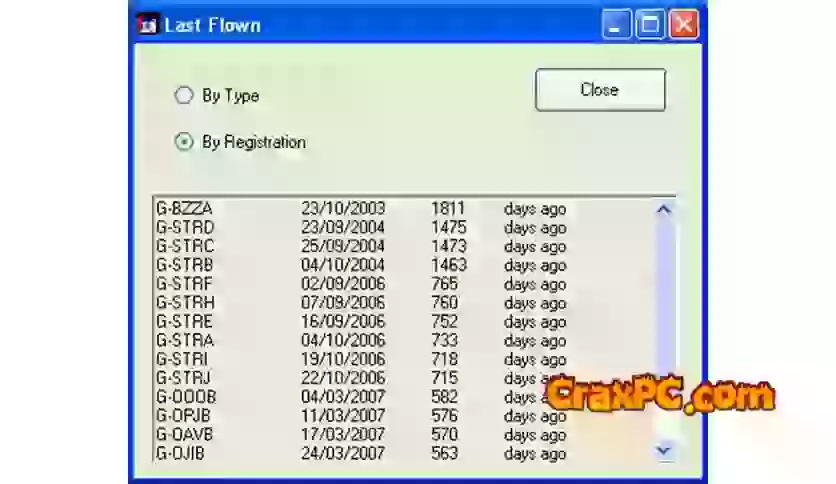Click the date 07/09/2006
836x484 pixels.
click(343, 303)
